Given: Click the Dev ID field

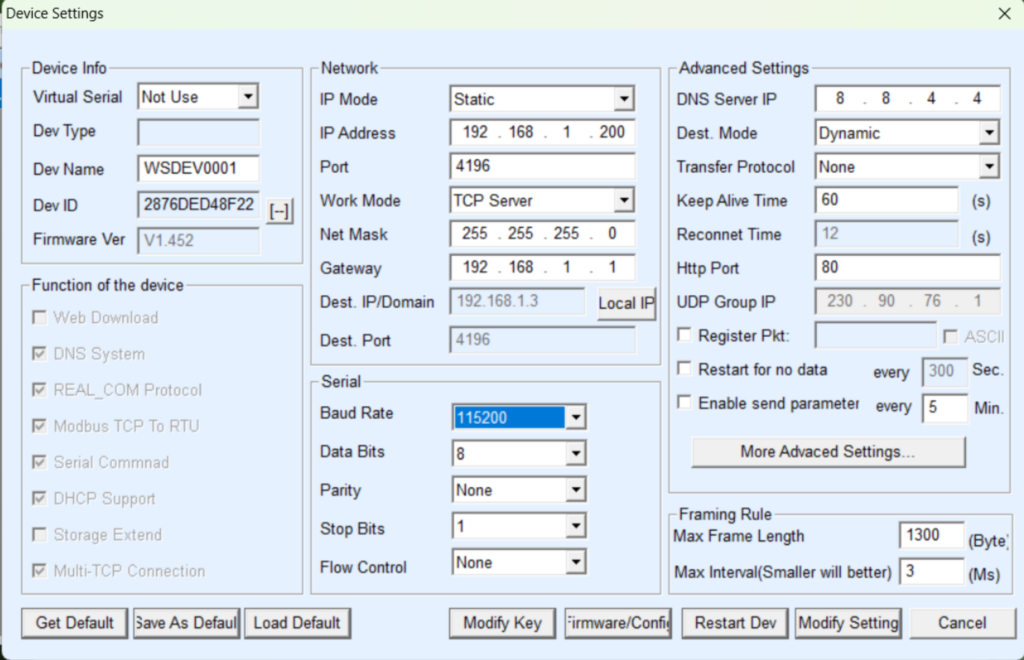Looking at the screenshot, I should point(199,204).
